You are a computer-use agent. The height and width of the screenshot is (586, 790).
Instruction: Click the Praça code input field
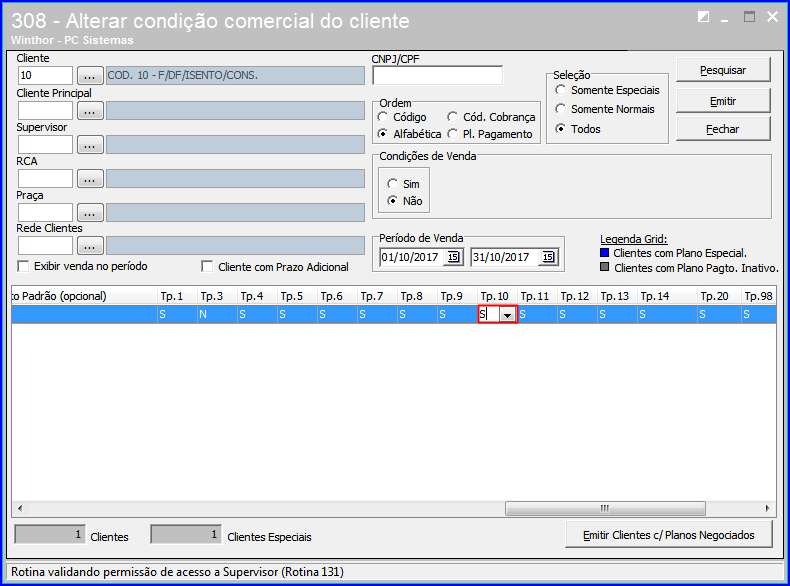pos(45,213)
